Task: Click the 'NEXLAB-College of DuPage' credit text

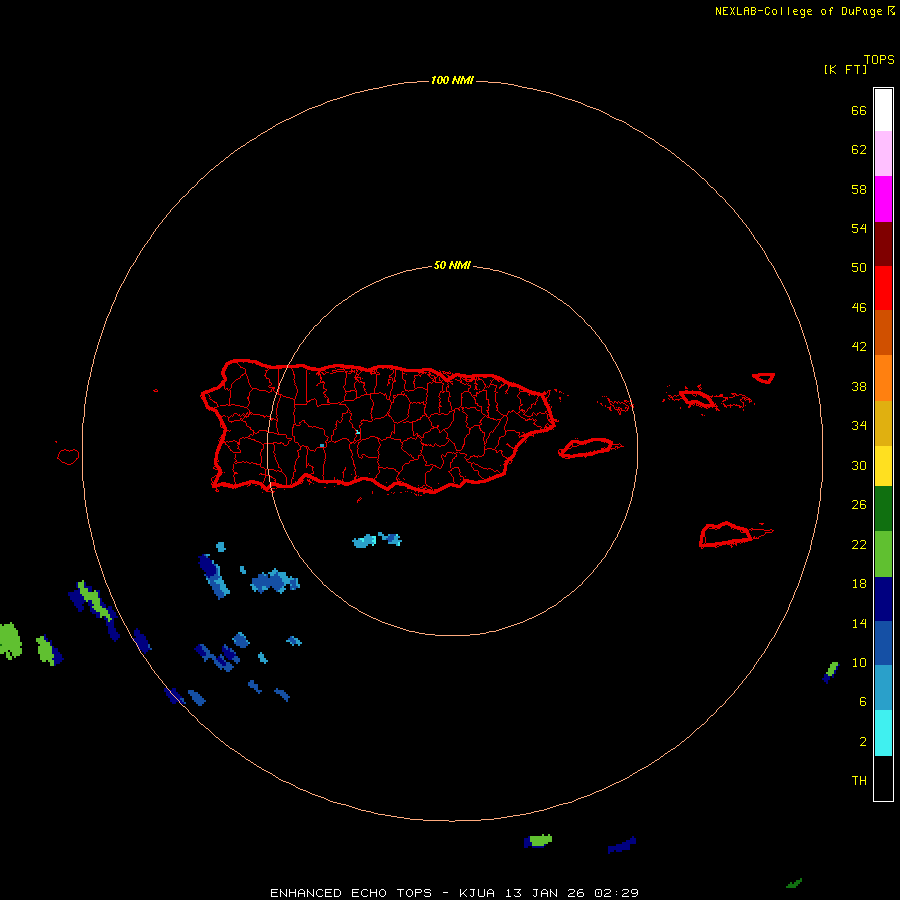Action: [800, 11]
